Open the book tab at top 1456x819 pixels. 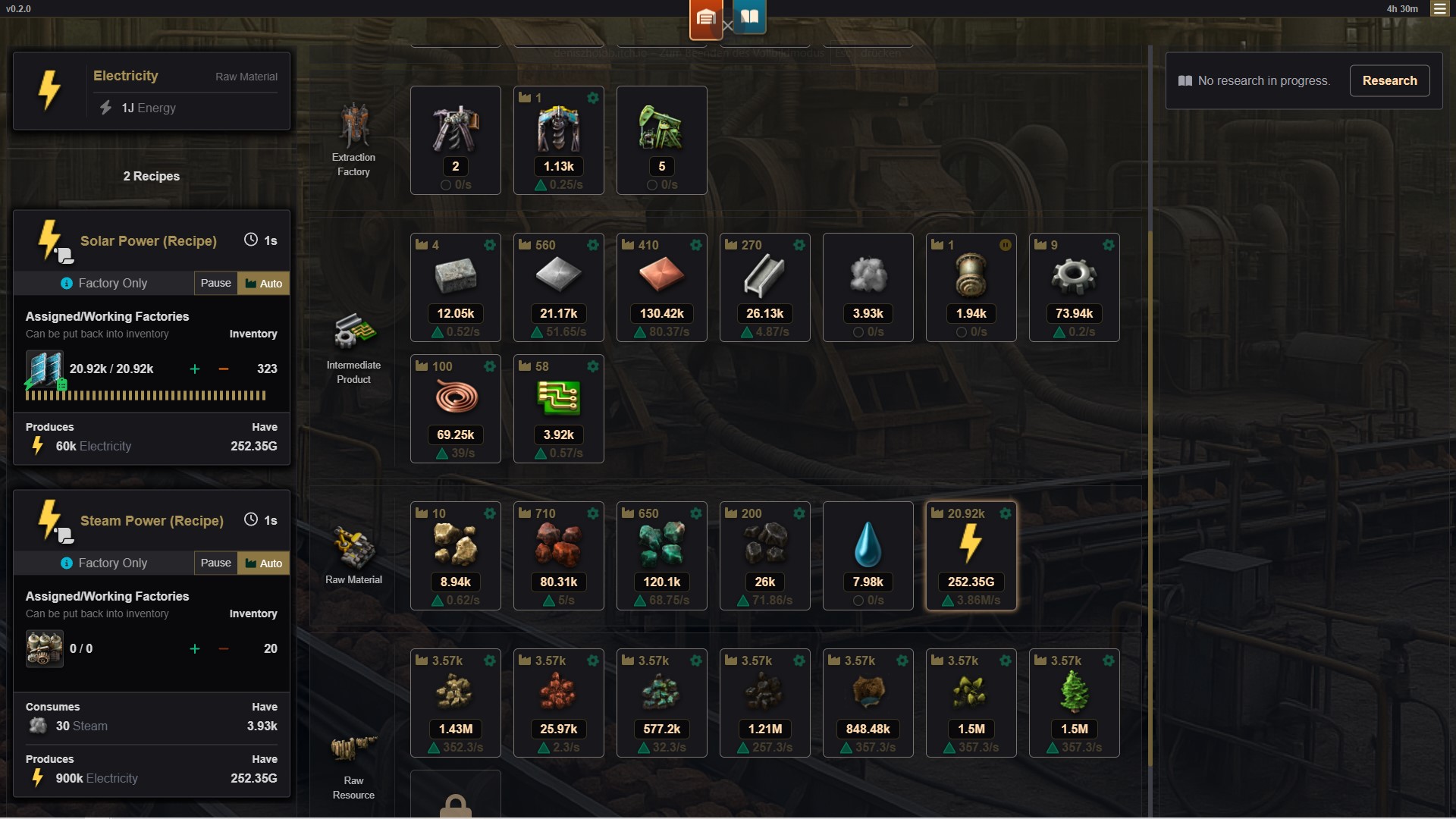click(749, 17)
